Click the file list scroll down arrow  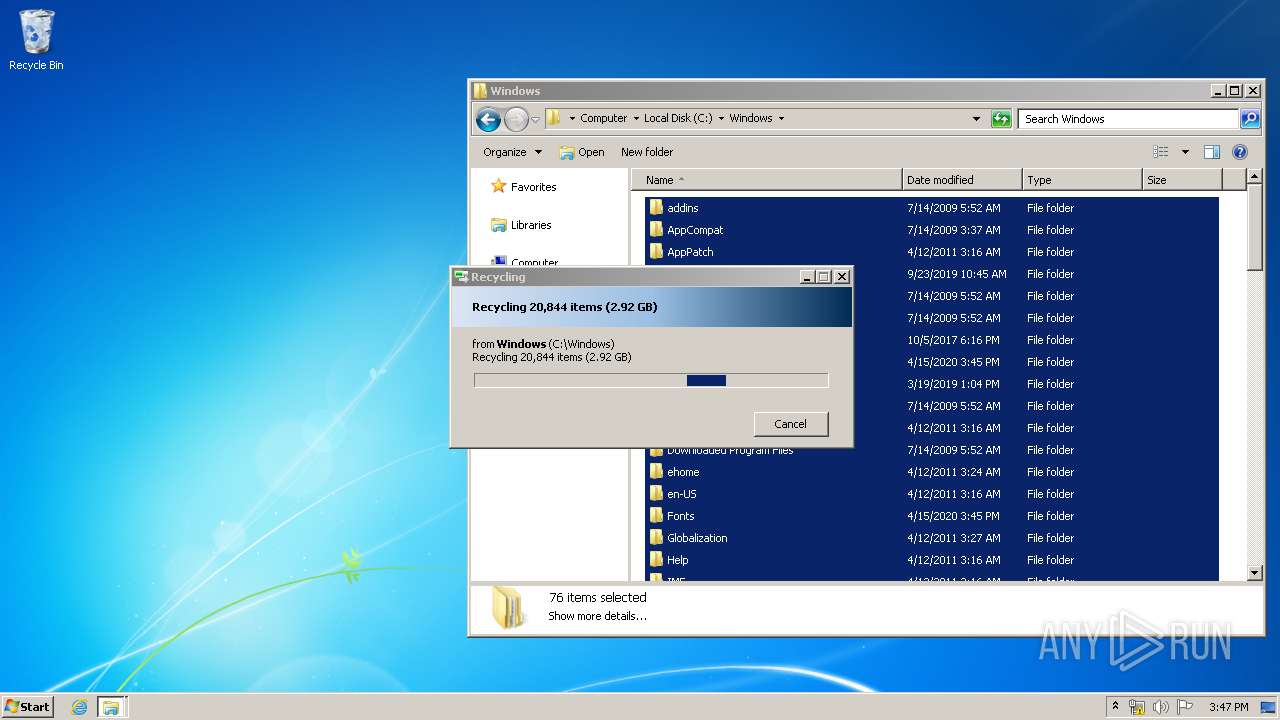point(1256,573)
